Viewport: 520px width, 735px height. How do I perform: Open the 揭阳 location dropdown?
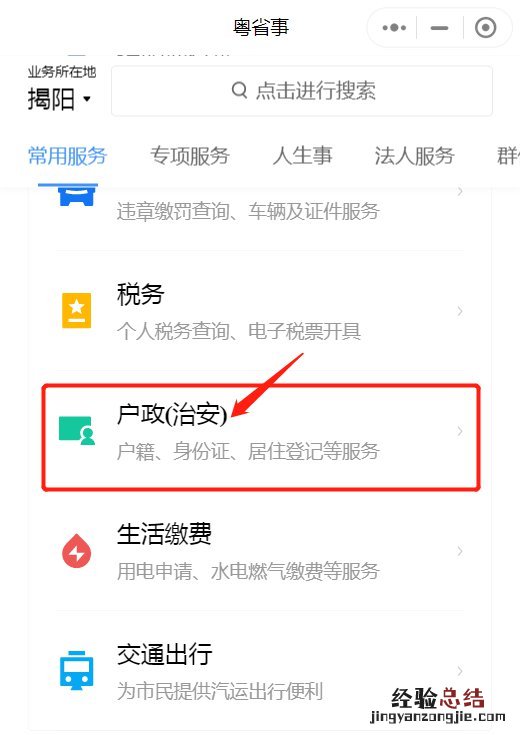tap(59, 99)
